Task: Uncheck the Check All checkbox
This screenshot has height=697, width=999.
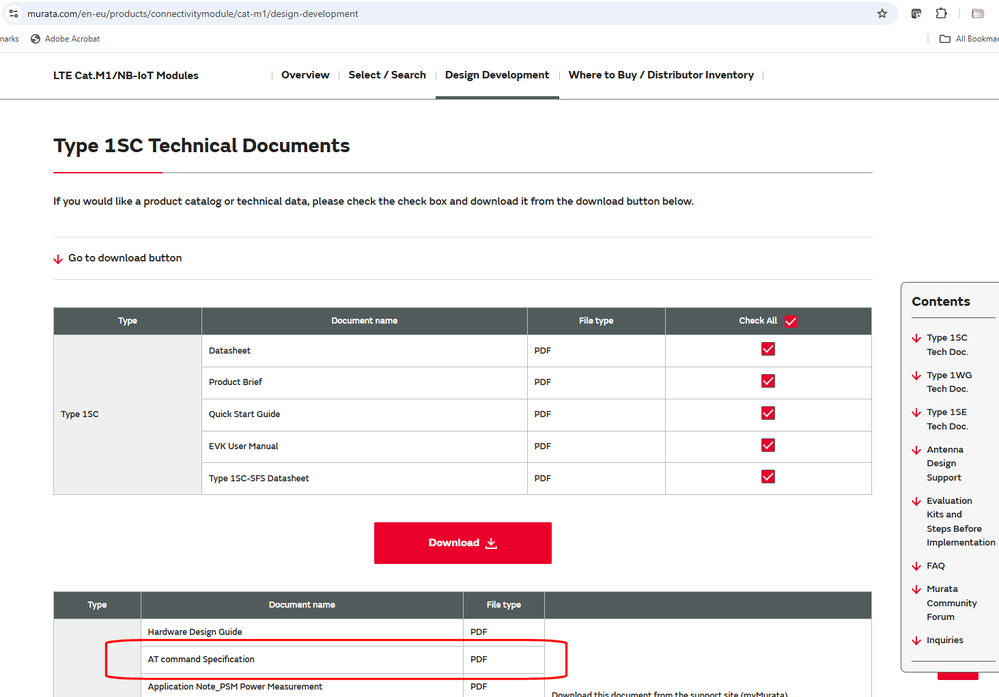Action: (791, 321)
